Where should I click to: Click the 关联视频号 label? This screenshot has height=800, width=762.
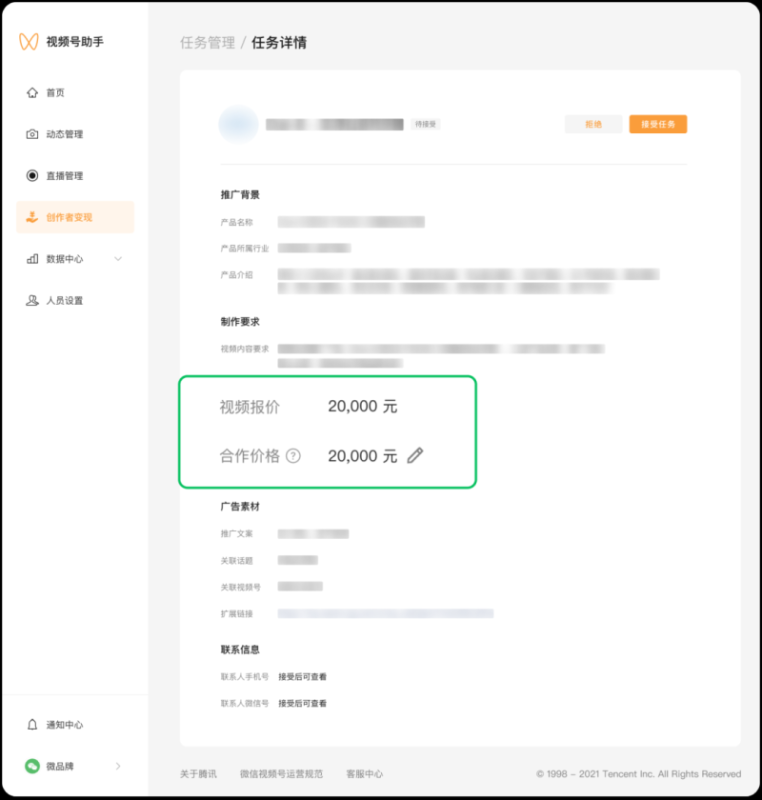[x=241, y=587]
